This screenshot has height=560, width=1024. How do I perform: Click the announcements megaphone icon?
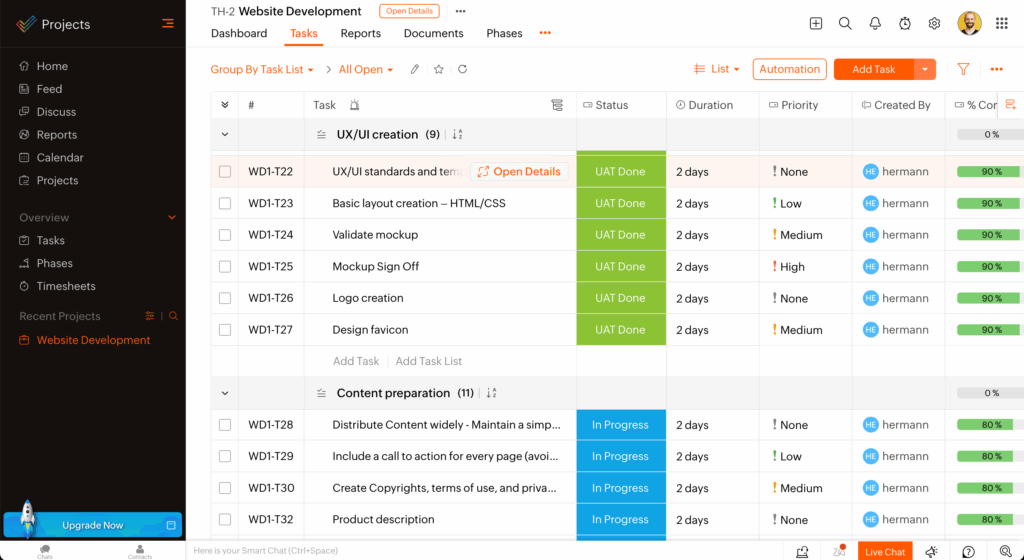[x=932, y=552]
